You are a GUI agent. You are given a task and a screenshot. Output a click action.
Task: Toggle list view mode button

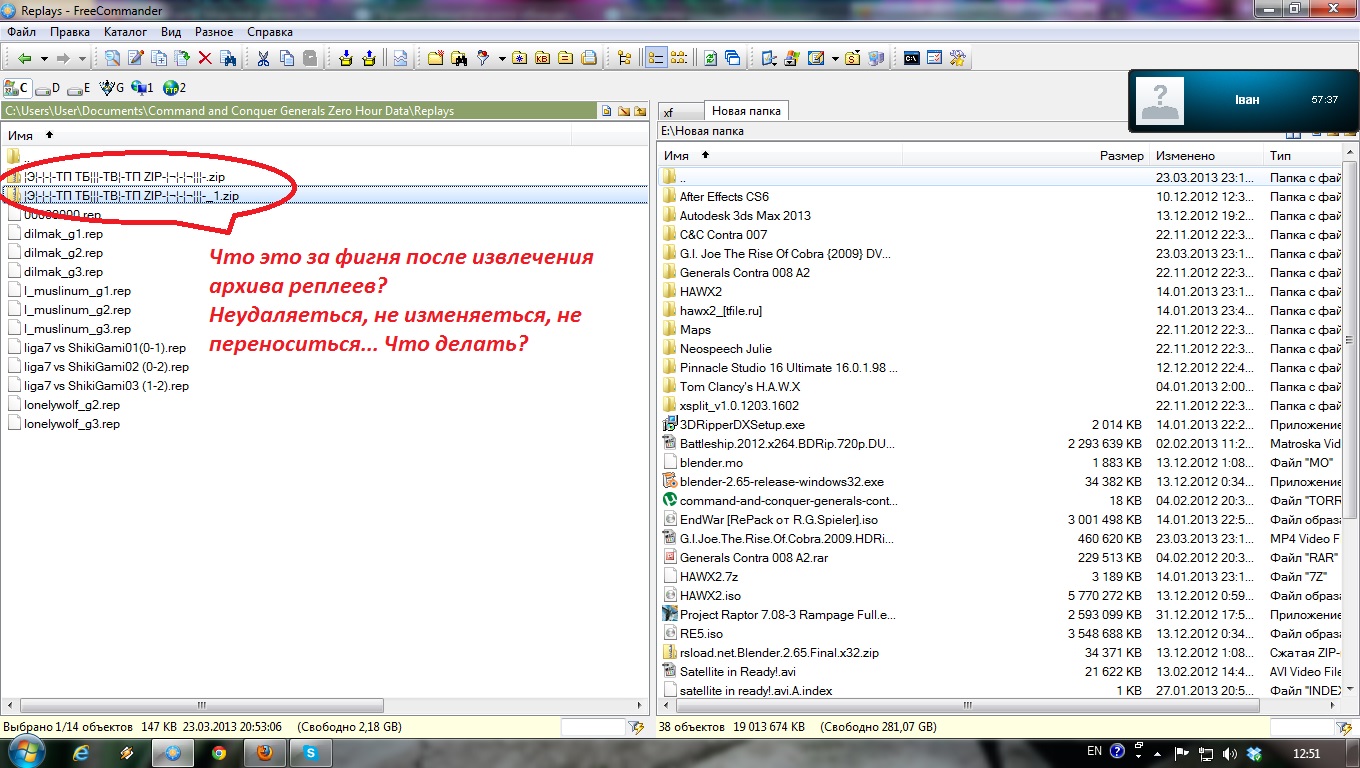click(x=679, y=58)
